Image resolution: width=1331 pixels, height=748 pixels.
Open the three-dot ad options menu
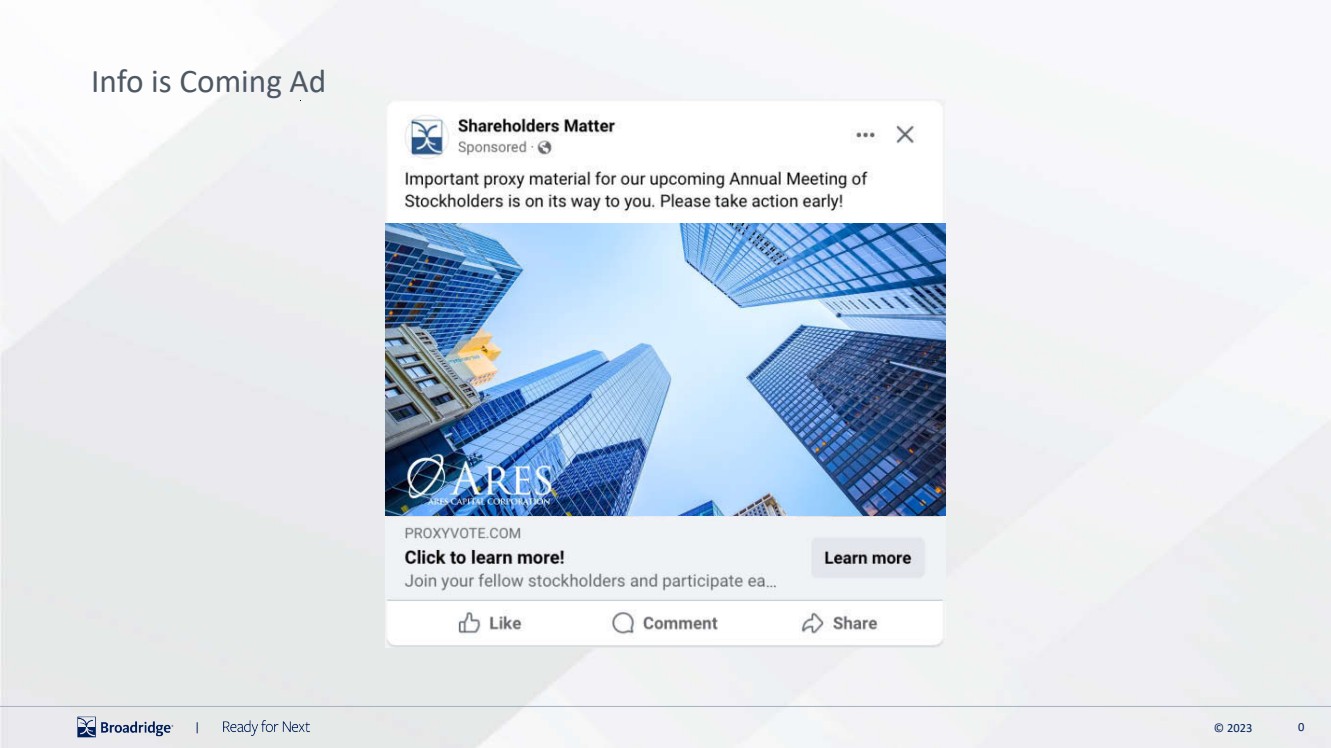(x=865, y=135)
